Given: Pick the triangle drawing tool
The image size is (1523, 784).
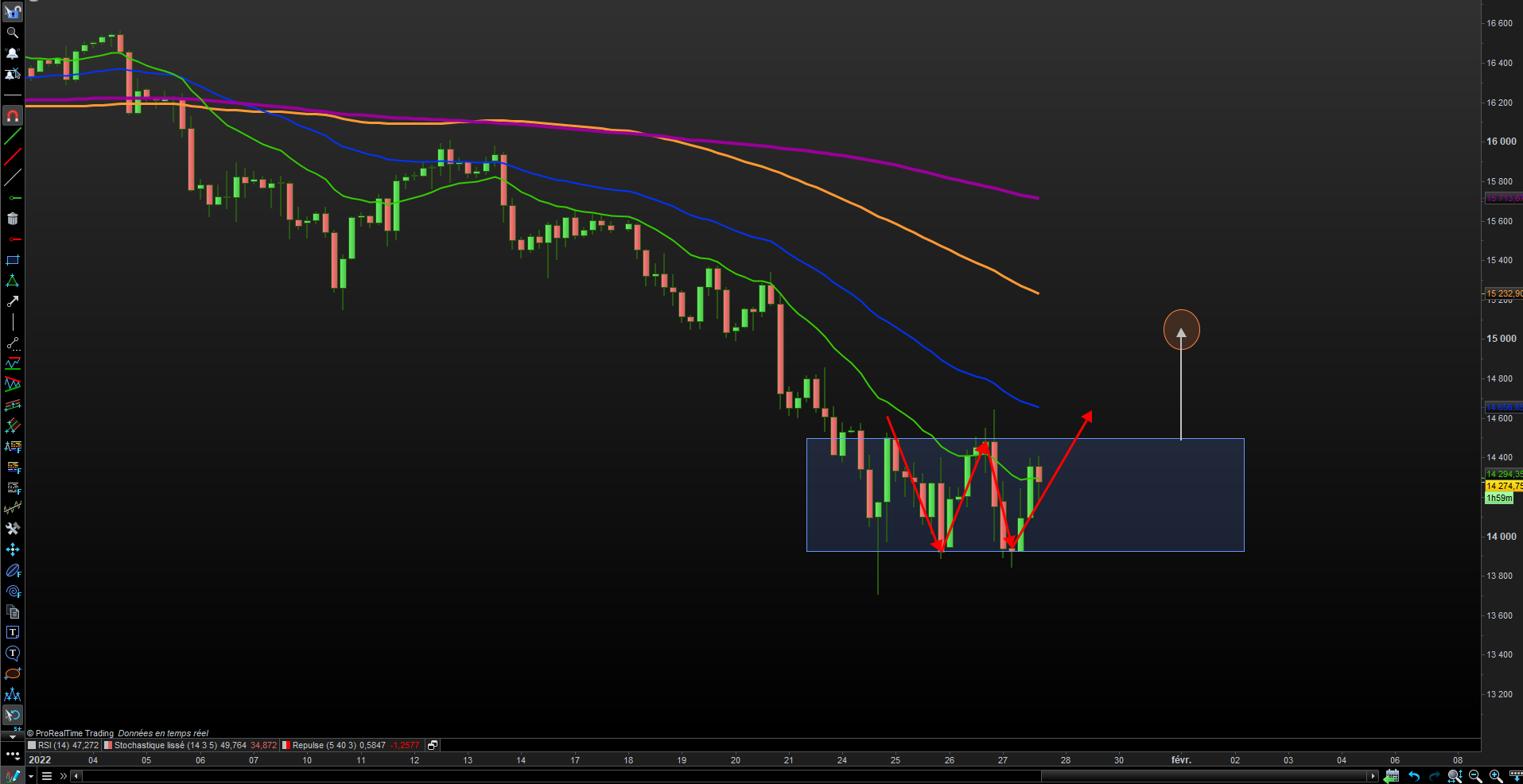Looking at the screenshot, I should 12,281.
